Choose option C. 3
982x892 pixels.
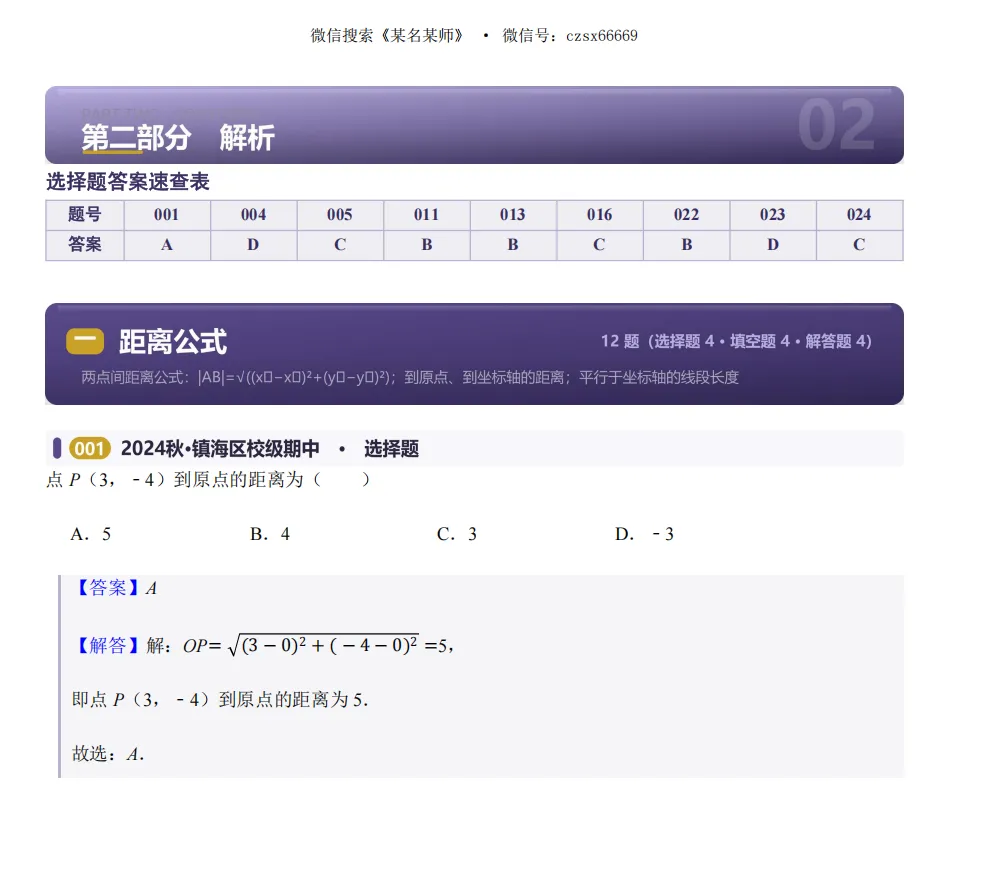click(457, 534)
